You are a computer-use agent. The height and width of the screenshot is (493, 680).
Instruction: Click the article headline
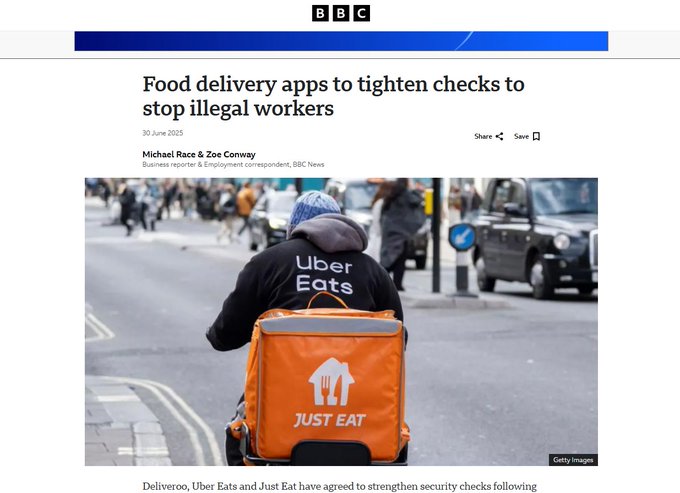click(333, 96)
